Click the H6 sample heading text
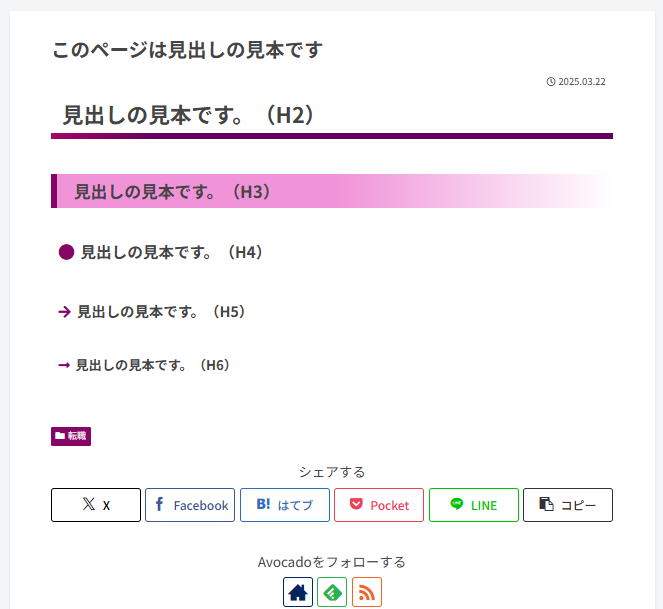The width and height of the screenshot is (663, 609). pyautogui.click(x=153, y=365)
